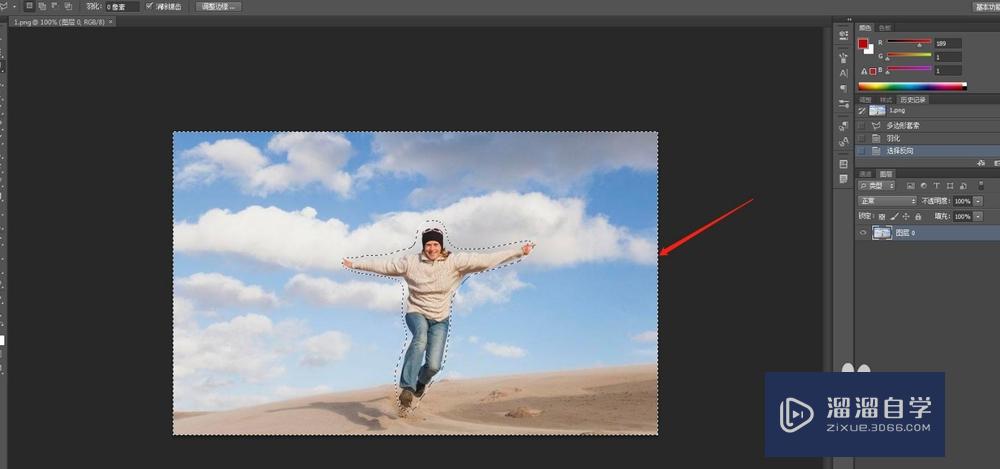
Task: Open the Clone Source dock icon
Action: point(844,126)
